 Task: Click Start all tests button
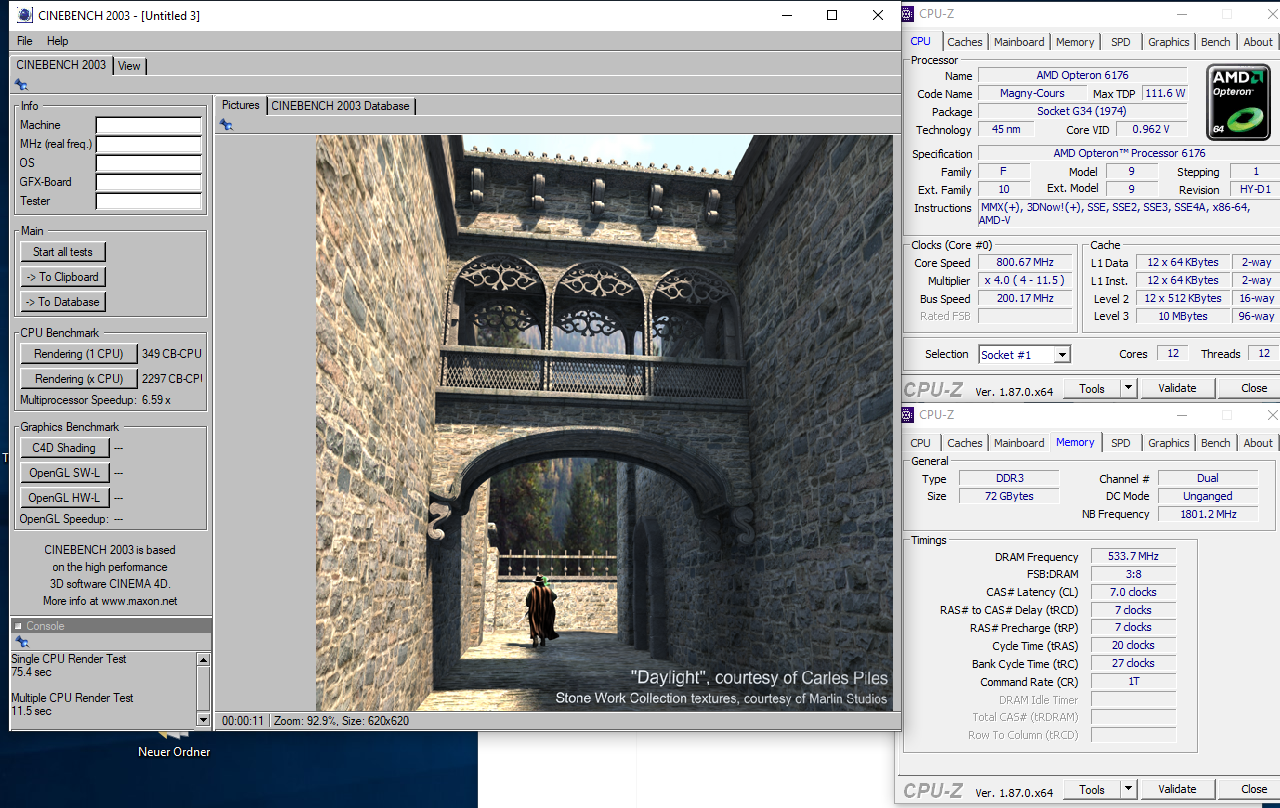click(63, 252)
